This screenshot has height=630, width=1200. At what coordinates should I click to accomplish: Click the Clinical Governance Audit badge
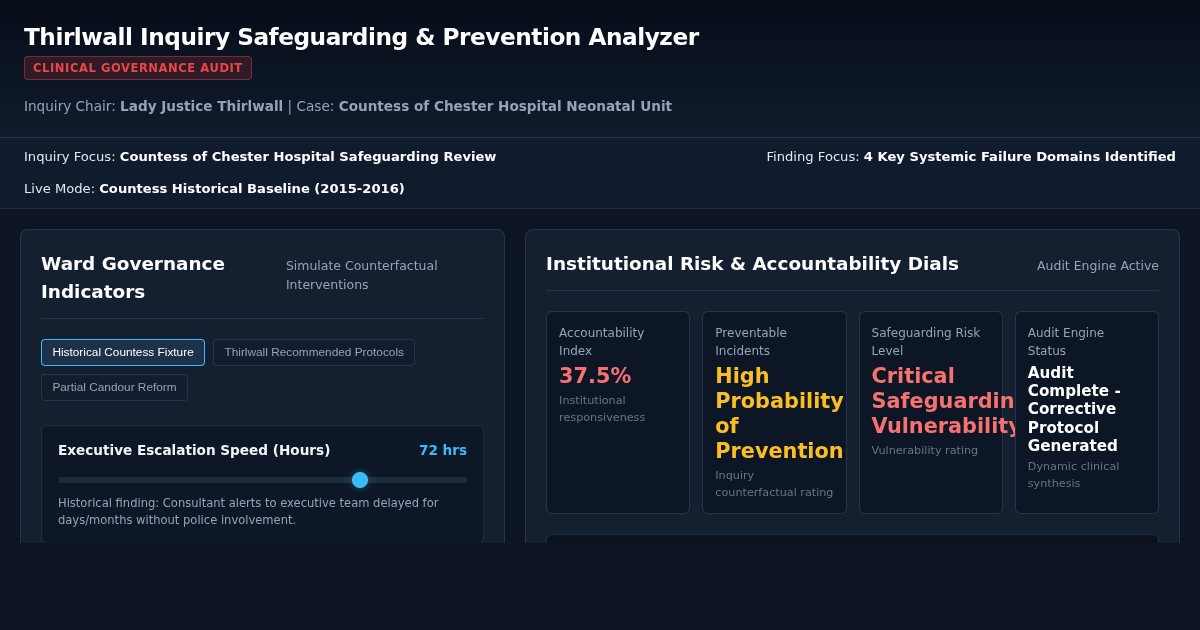[138, 68]
